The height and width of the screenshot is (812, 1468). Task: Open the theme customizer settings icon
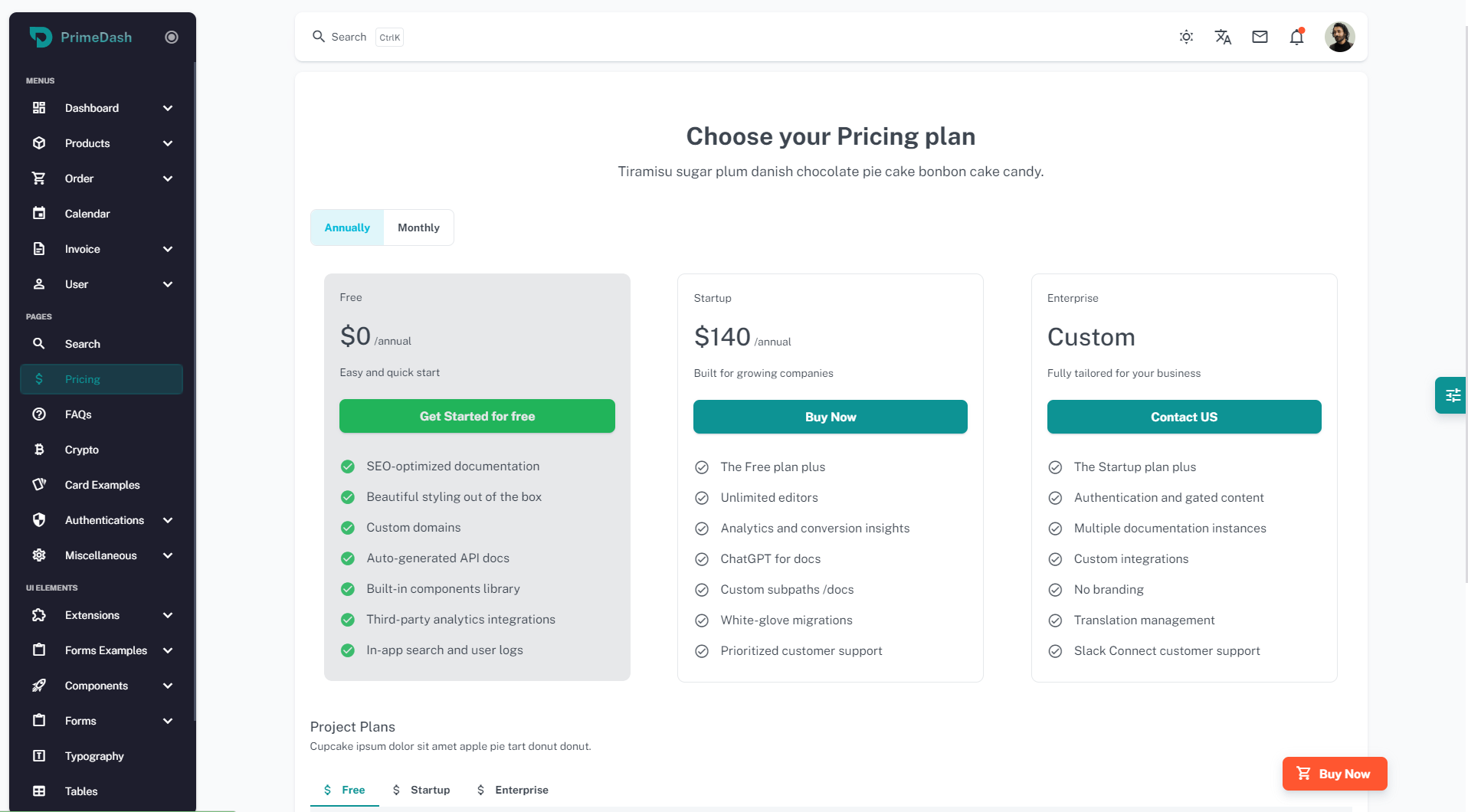[x=1452, y=395]
